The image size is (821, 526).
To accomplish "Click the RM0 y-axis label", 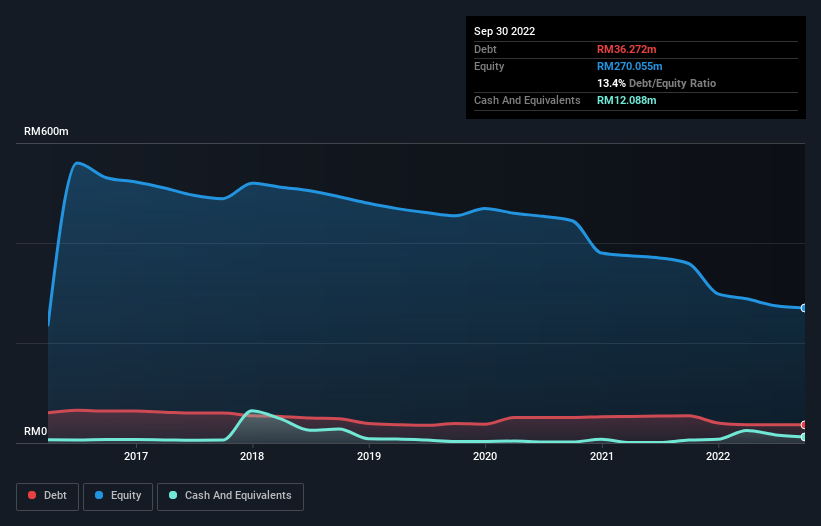I will [x=36, y=431].
